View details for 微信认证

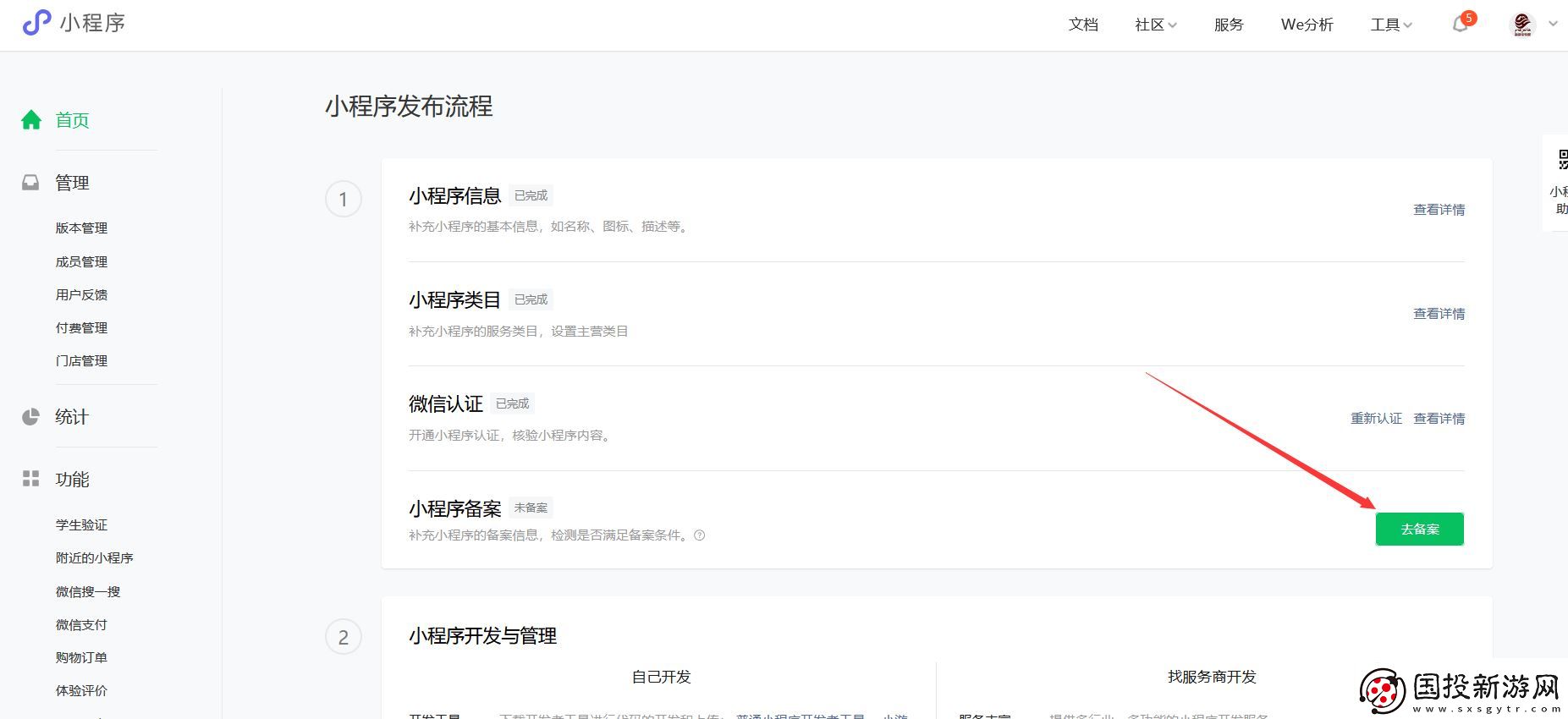click(1439, 419)
